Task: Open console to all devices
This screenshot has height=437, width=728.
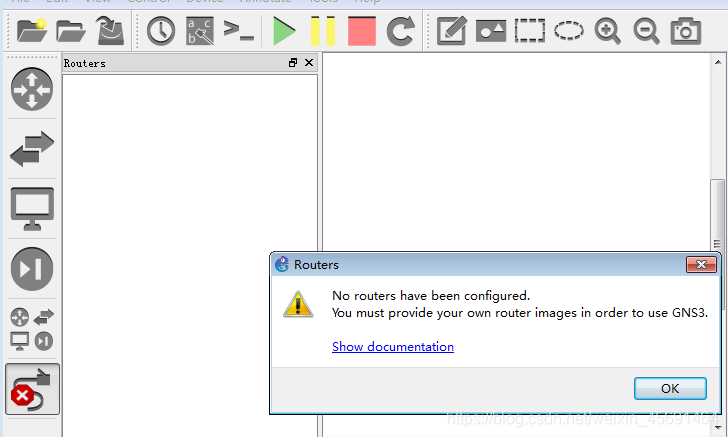Action: (239, 31)
